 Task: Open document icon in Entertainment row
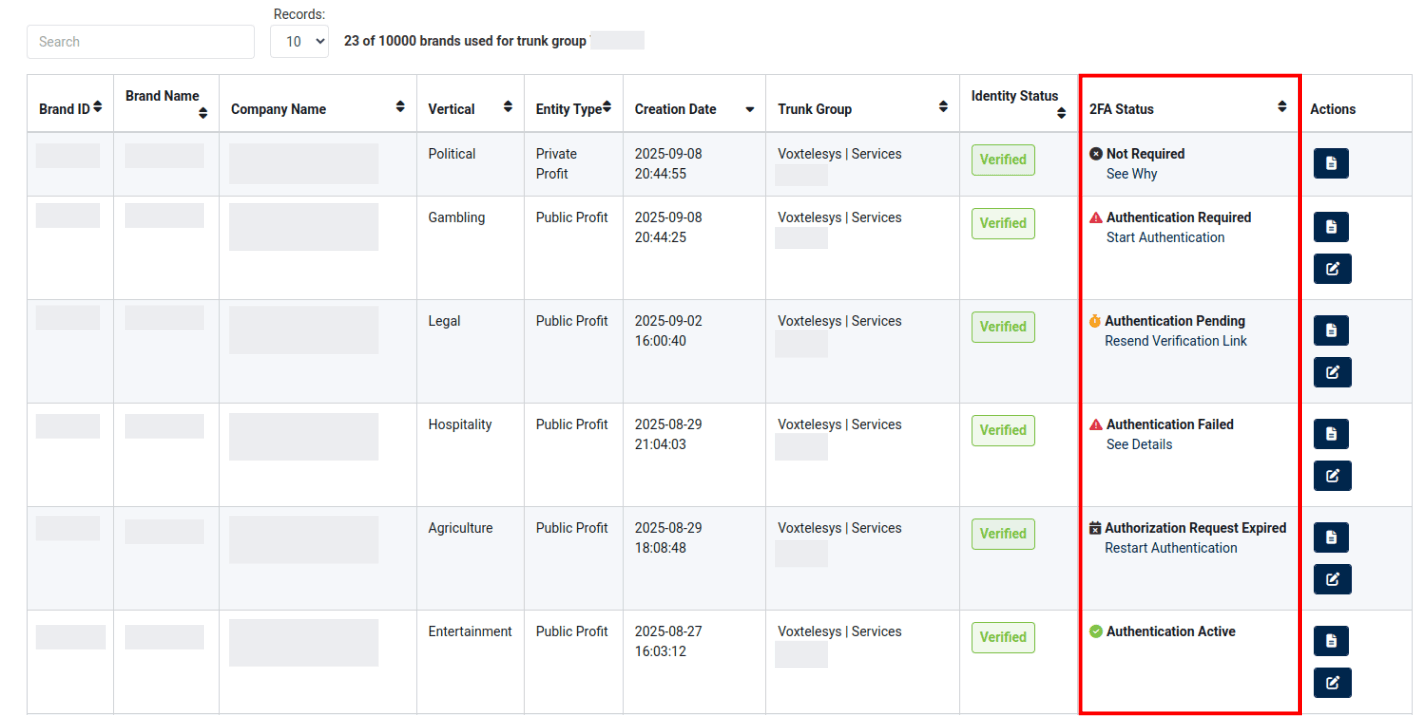click(x=1331, y=641)
